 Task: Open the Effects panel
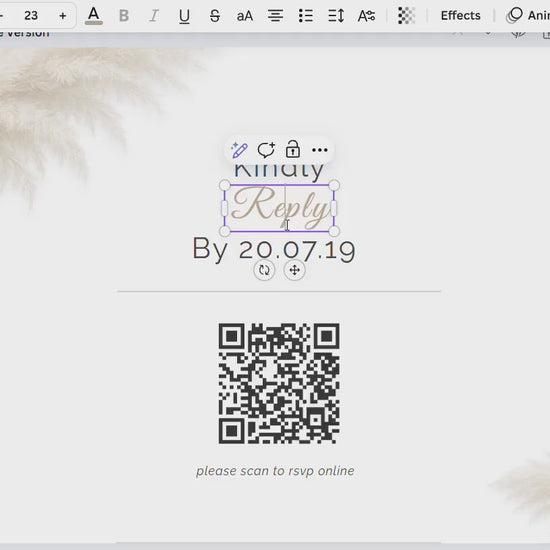click(461, 16)
